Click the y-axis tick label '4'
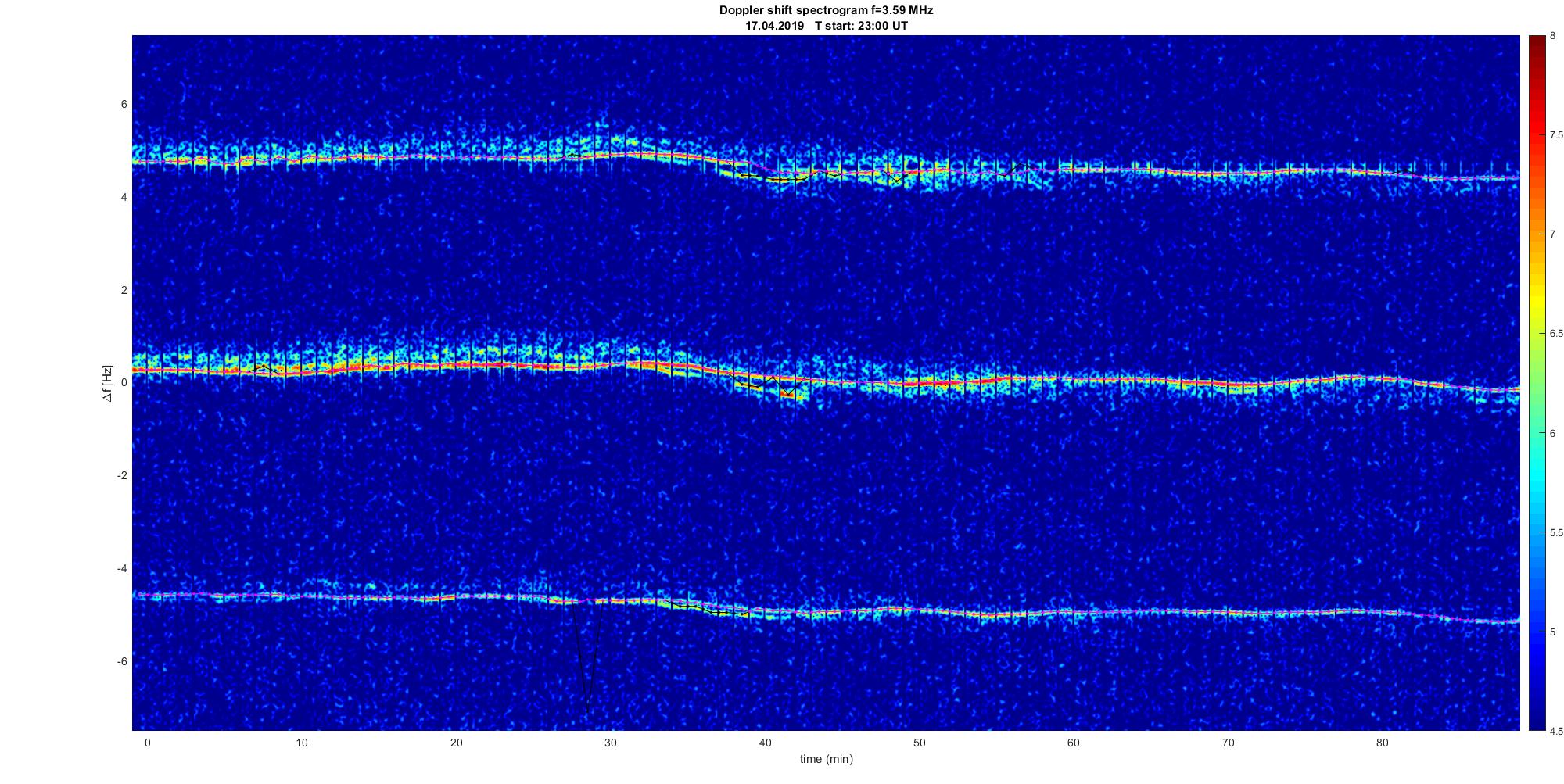The width and height of the screenshot is (1564, 784). pyautogui.click(x=124, y=198)
